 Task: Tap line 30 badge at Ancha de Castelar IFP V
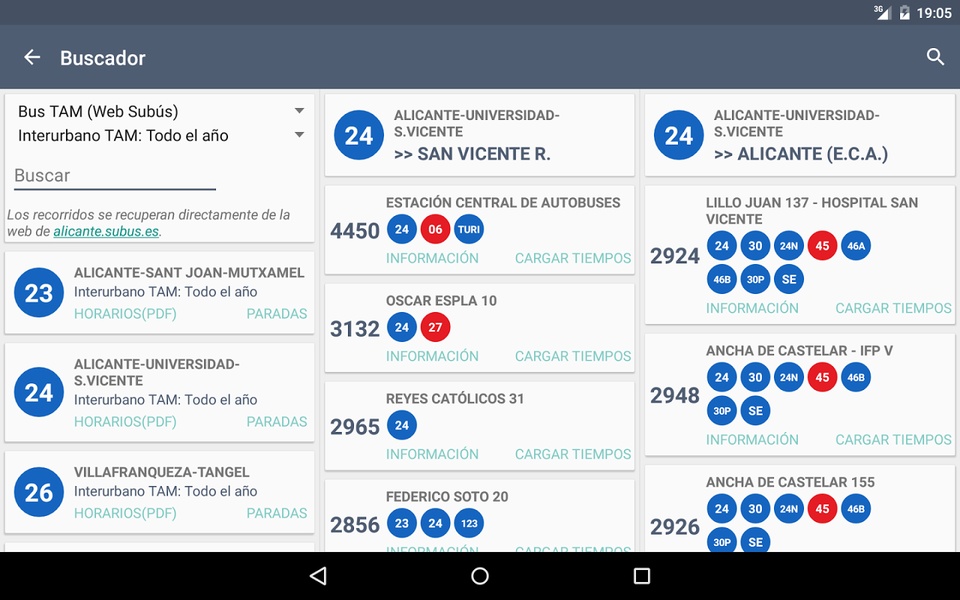pos(756,378)
